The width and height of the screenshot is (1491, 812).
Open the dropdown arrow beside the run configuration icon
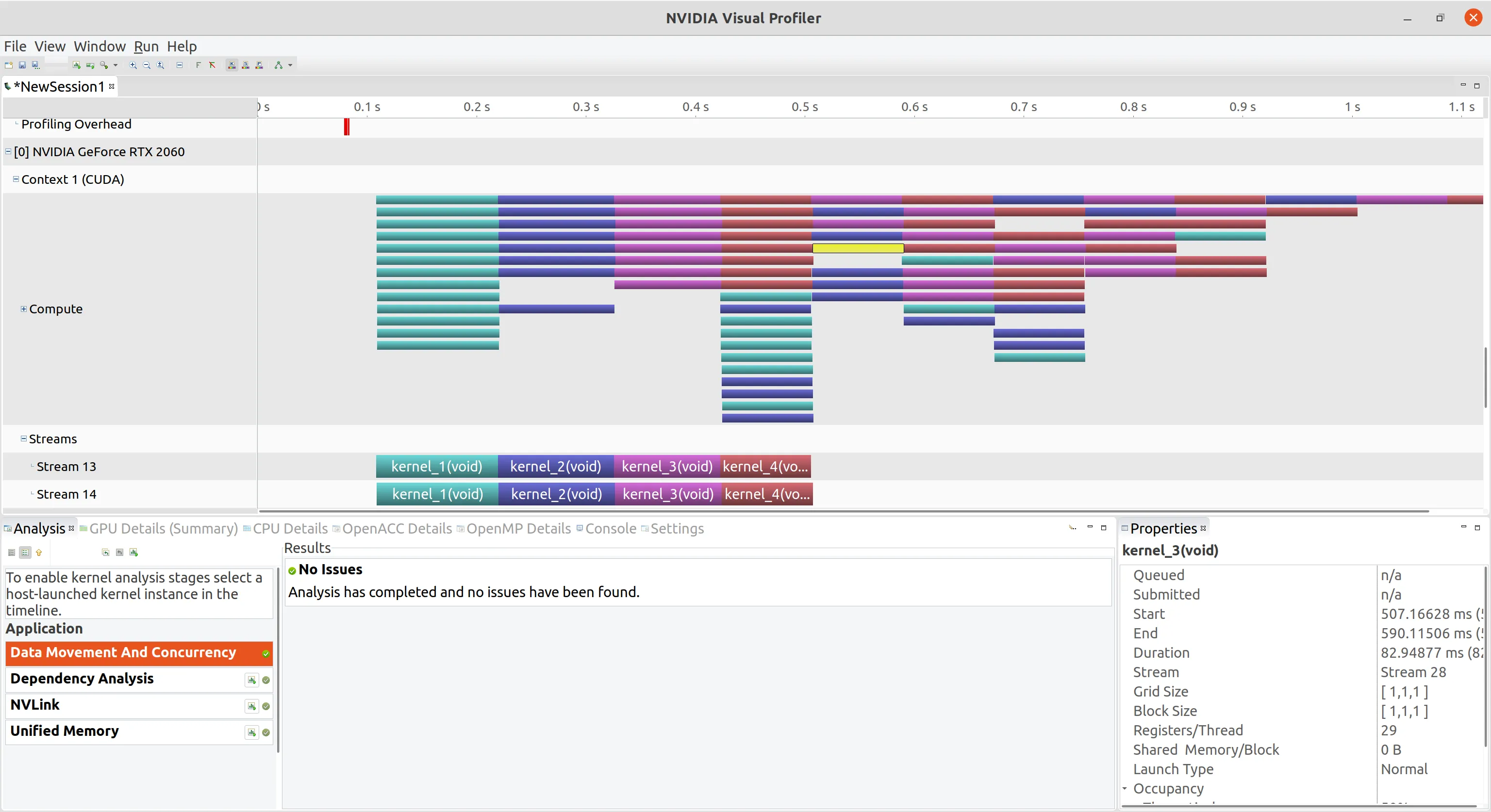[x=116, y=65]
